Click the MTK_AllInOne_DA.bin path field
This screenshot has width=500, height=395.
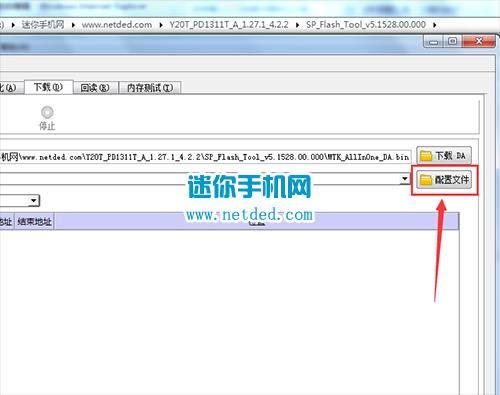(205, 157)
